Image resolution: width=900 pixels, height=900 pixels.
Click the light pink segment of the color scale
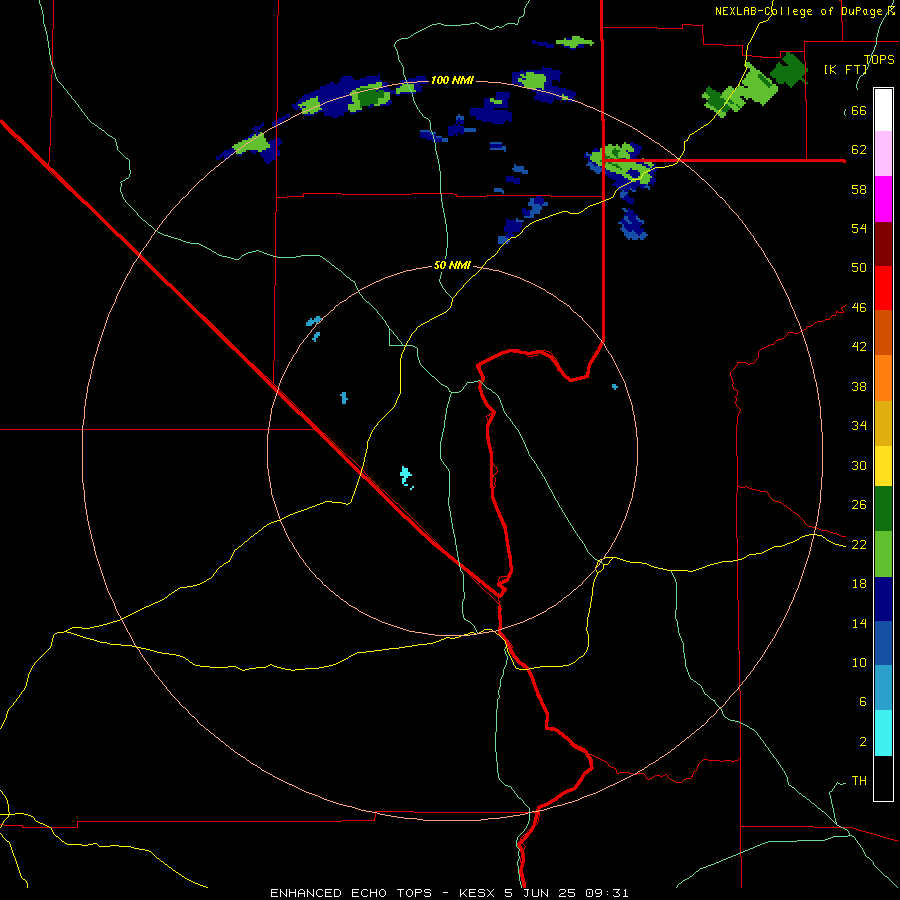[883, 154]
